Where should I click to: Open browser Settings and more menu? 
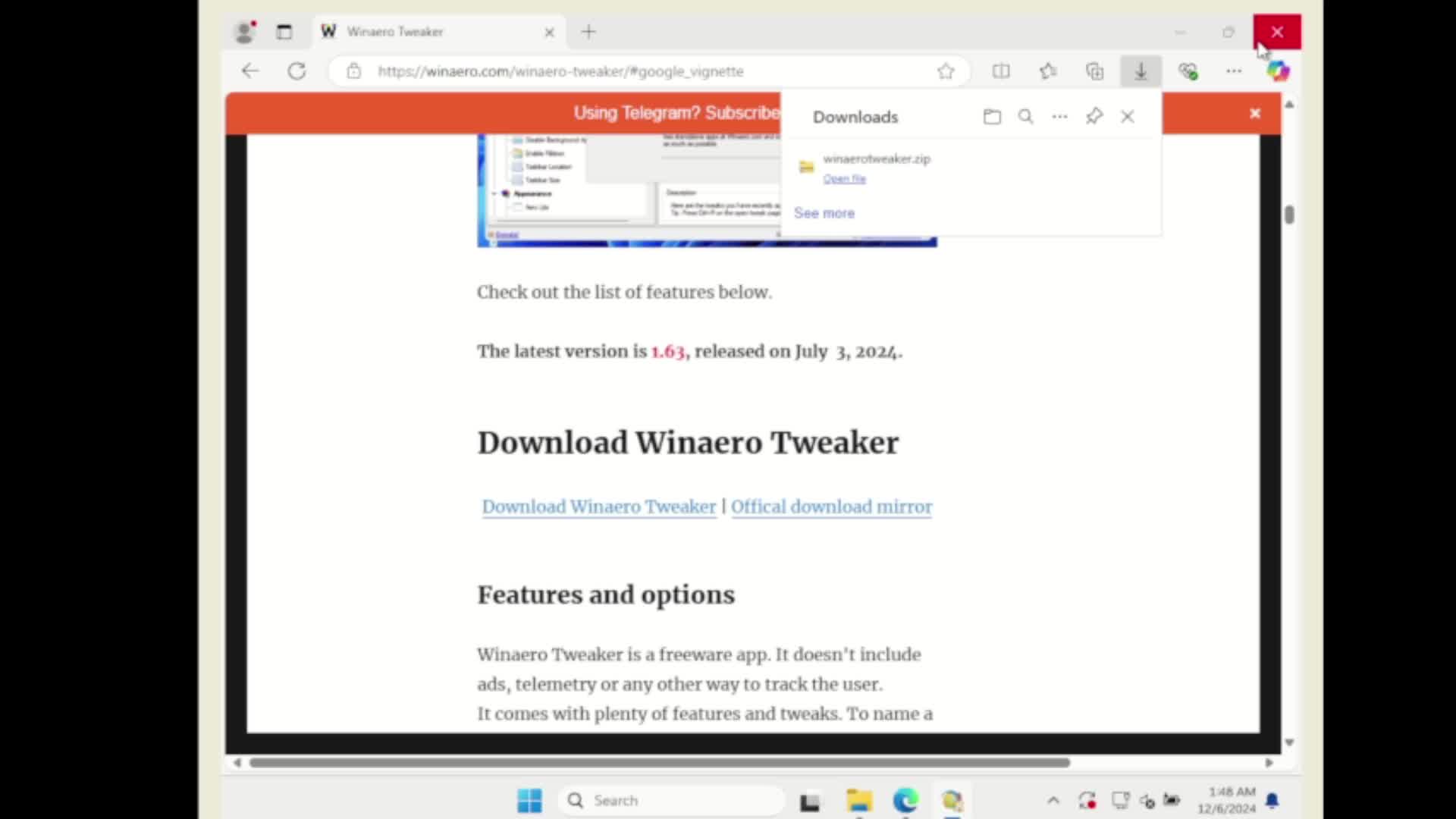[1234, 71]
